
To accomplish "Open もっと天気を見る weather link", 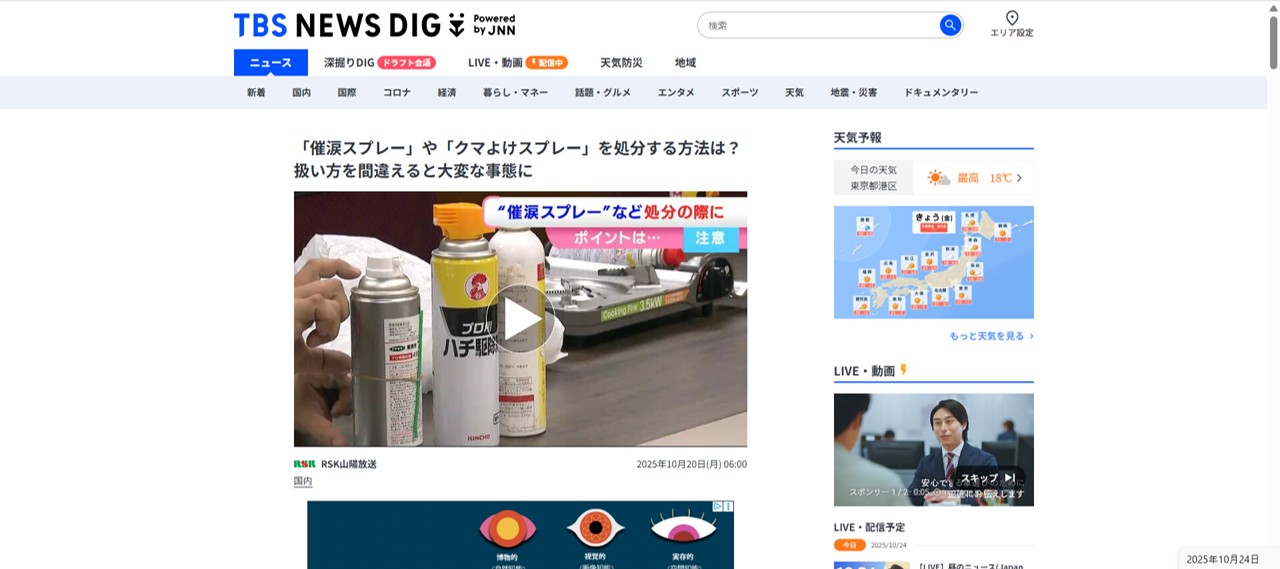I will 991,336.
